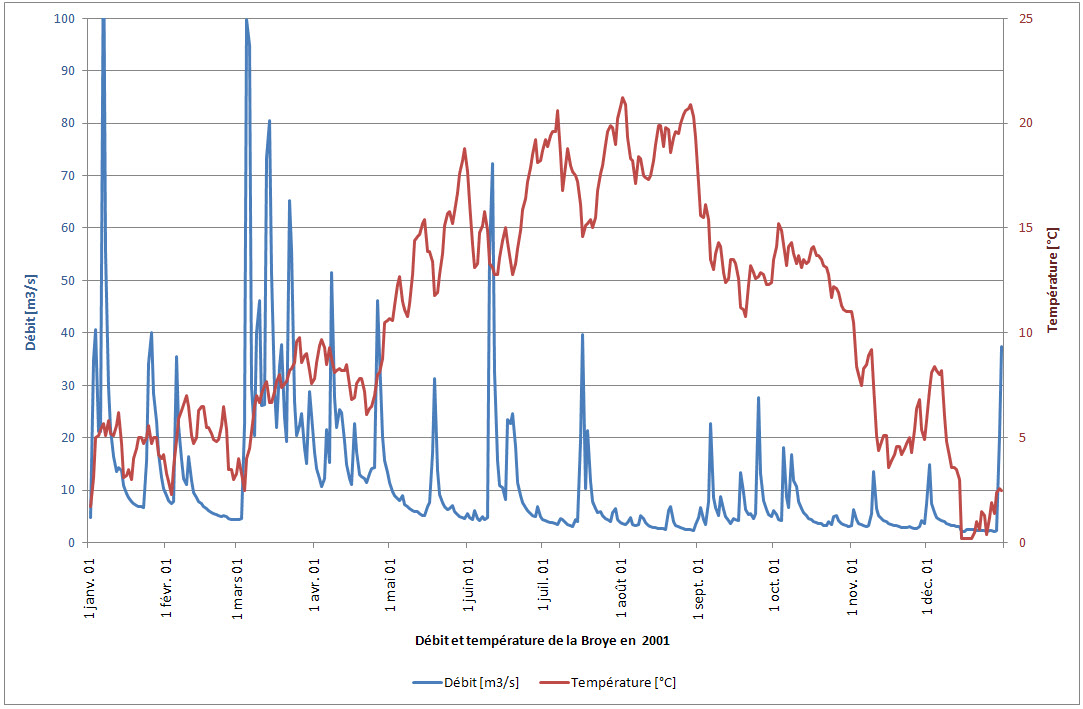Click the chart title 'Débit et température de la Broye'
The height and width of the screenshot is (709, 1083).
pyautogui.click(x=540, y=640)
